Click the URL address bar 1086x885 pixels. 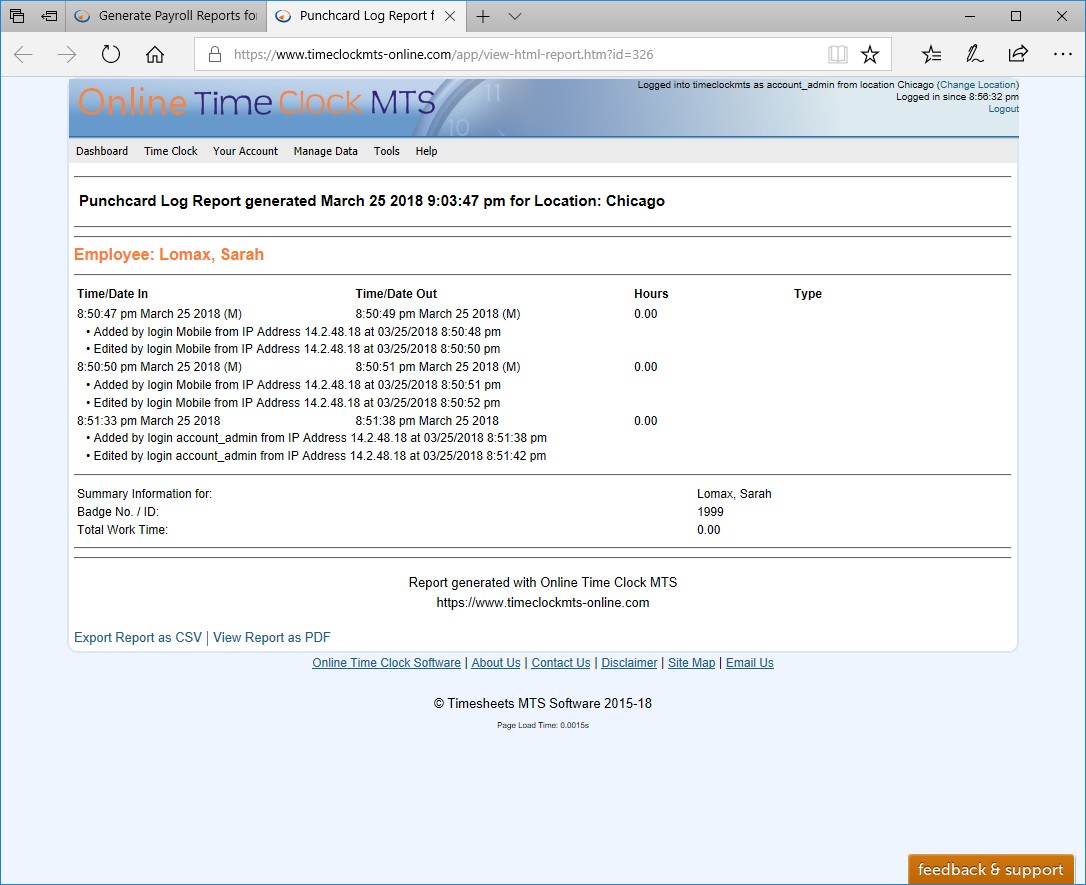click(x=520, y=55)
